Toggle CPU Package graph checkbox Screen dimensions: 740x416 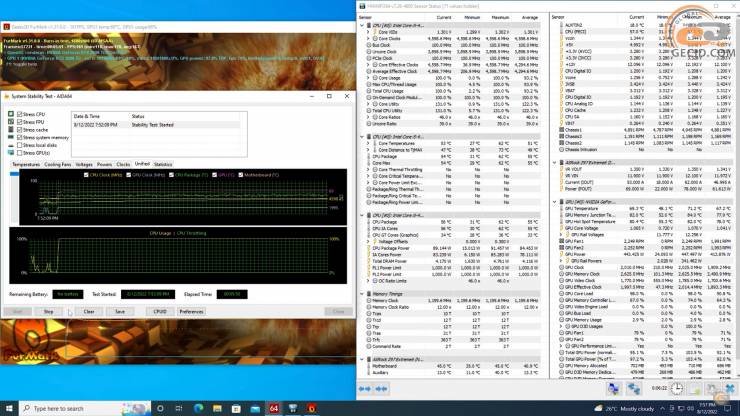(x=171, y=175)
